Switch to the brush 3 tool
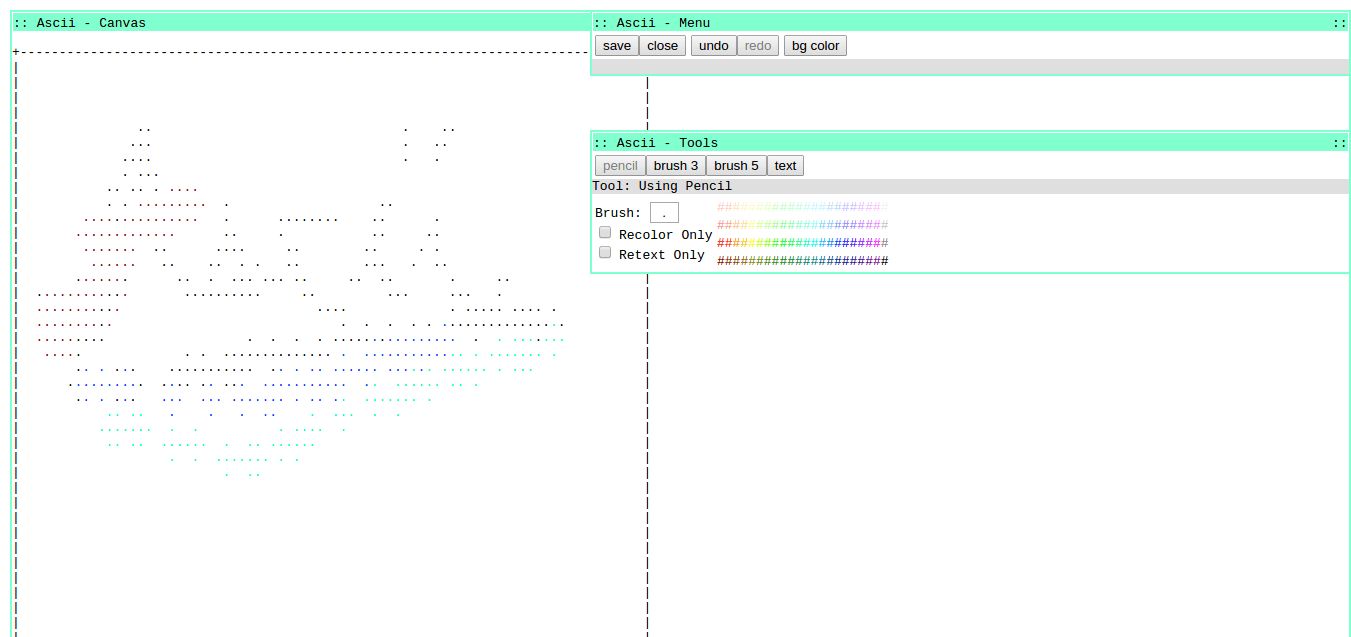 point(675,165)
